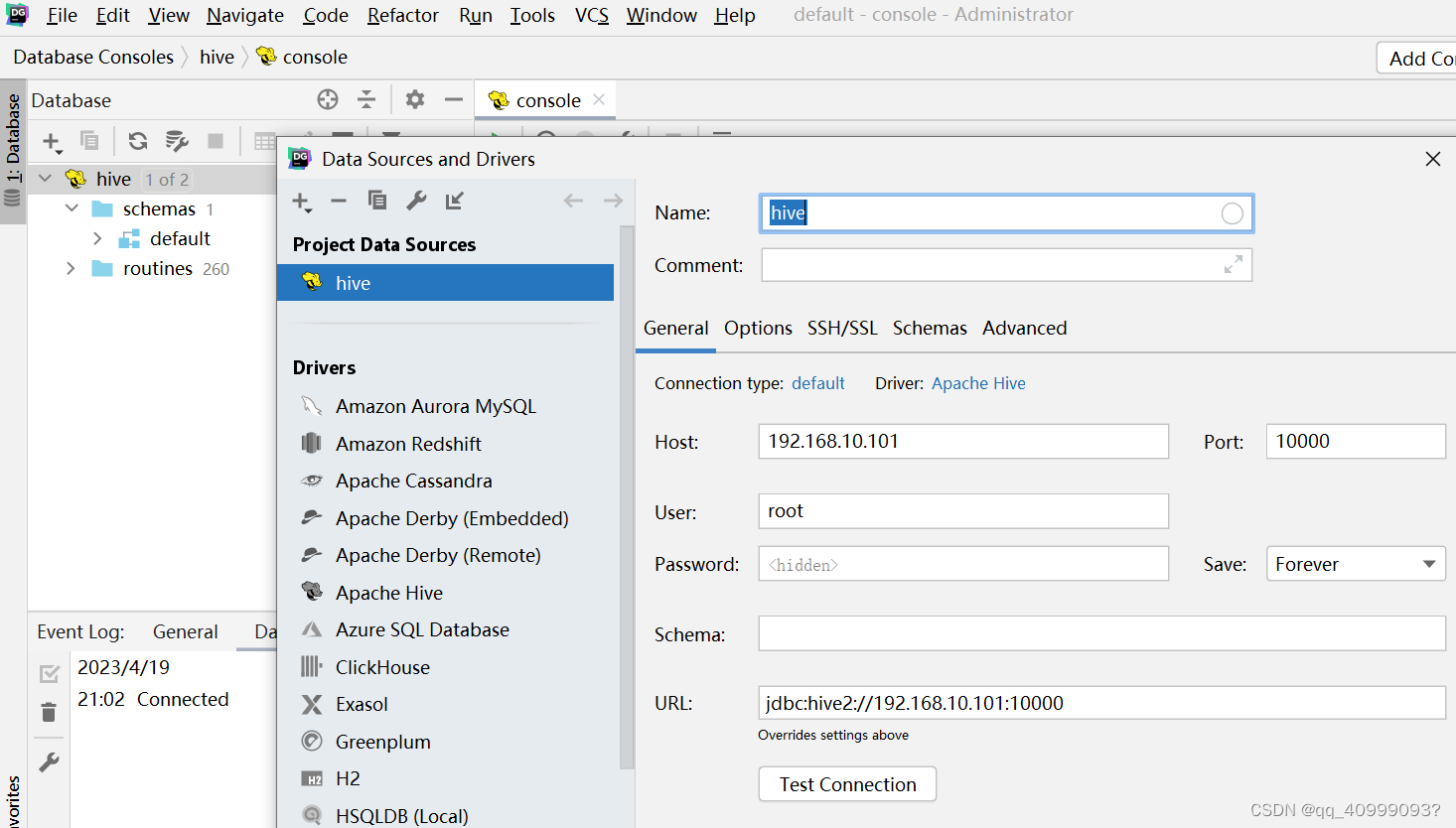Click the drivers list vertical scrollbar
This screenshot has height=828, width=1456.
(627, 496)
